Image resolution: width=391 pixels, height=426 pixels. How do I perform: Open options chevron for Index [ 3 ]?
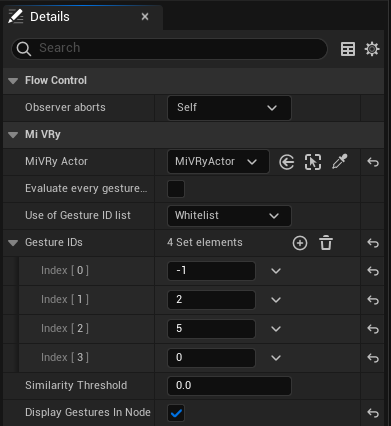pos(276,358)
